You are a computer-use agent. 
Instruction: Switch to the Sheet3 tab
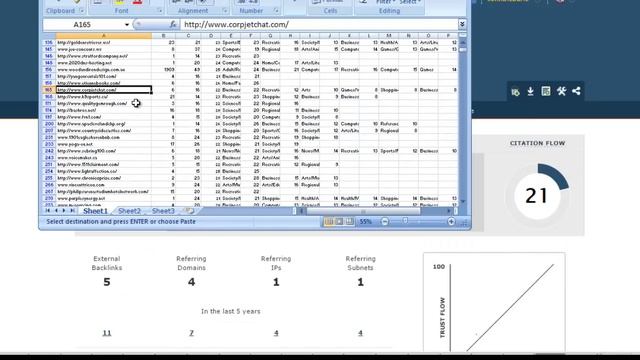[x=163, y=211]
